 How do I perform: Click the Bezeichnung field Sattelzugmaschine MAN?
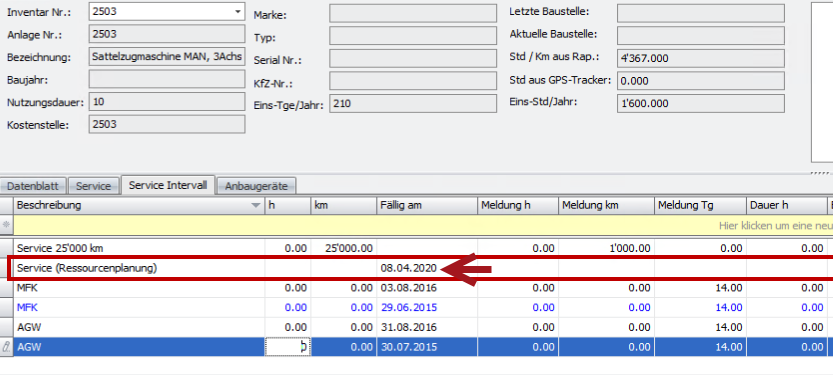[167, 57]
